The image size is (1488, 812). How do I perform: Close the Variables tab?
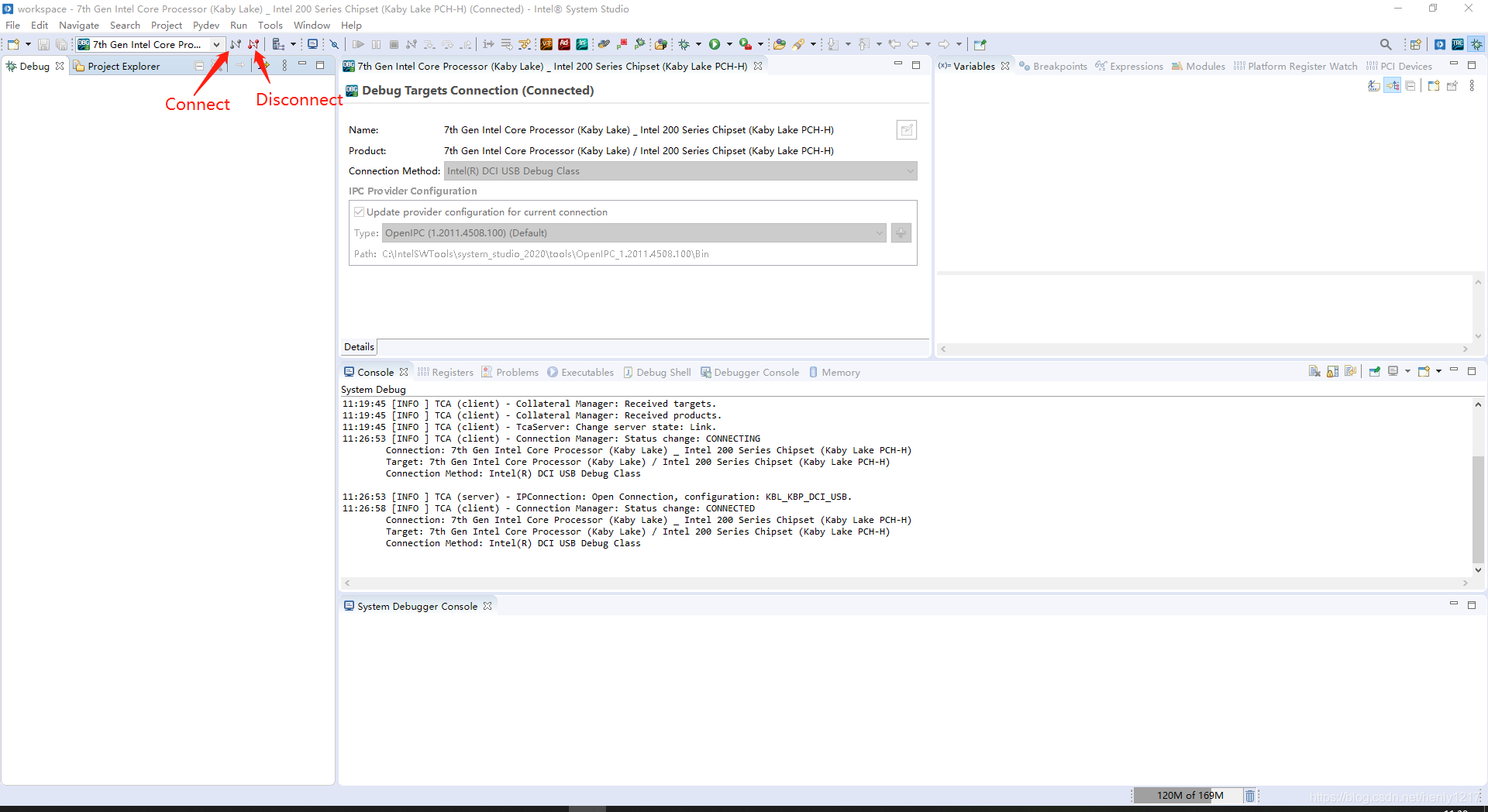(x=1005, y=66)
